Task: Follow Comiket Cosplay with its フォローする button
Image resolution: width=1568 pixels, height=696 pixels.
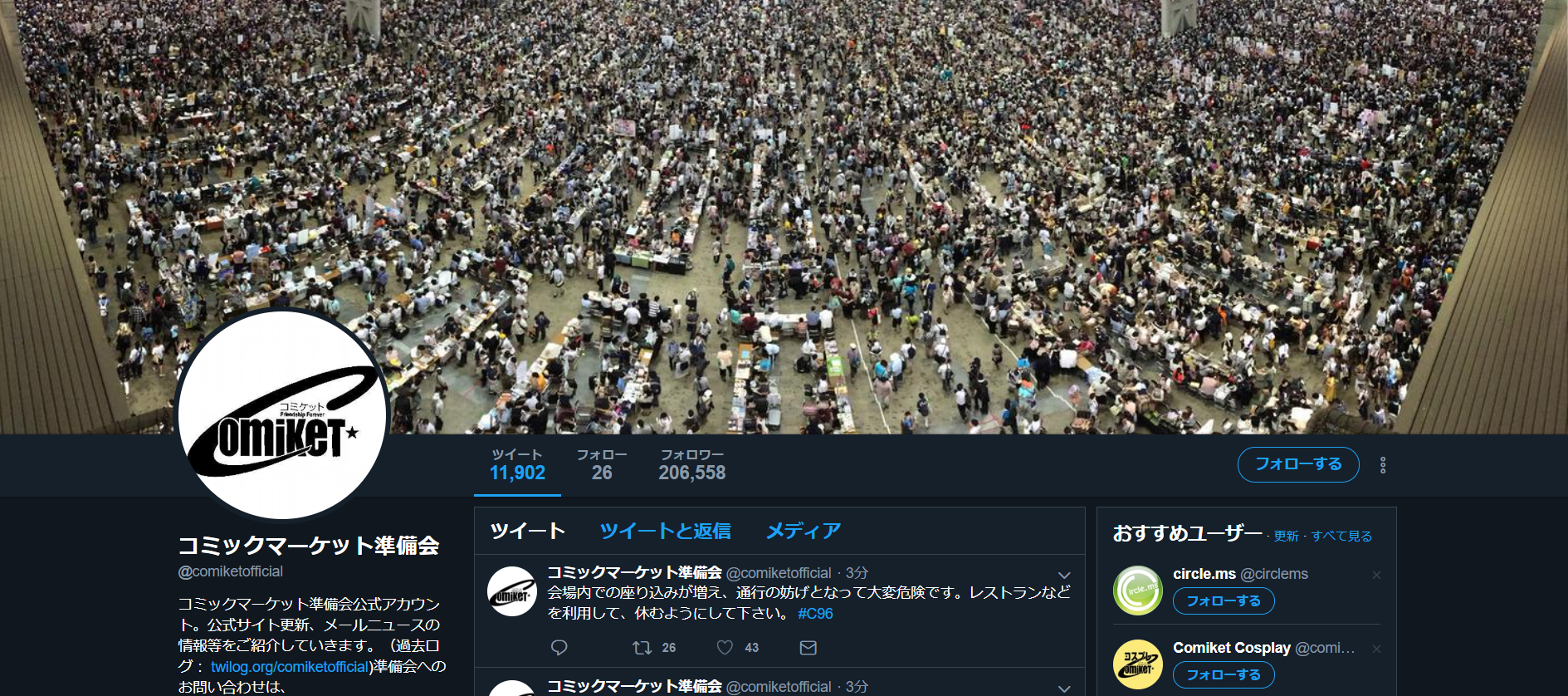Action: [1224, 674]
